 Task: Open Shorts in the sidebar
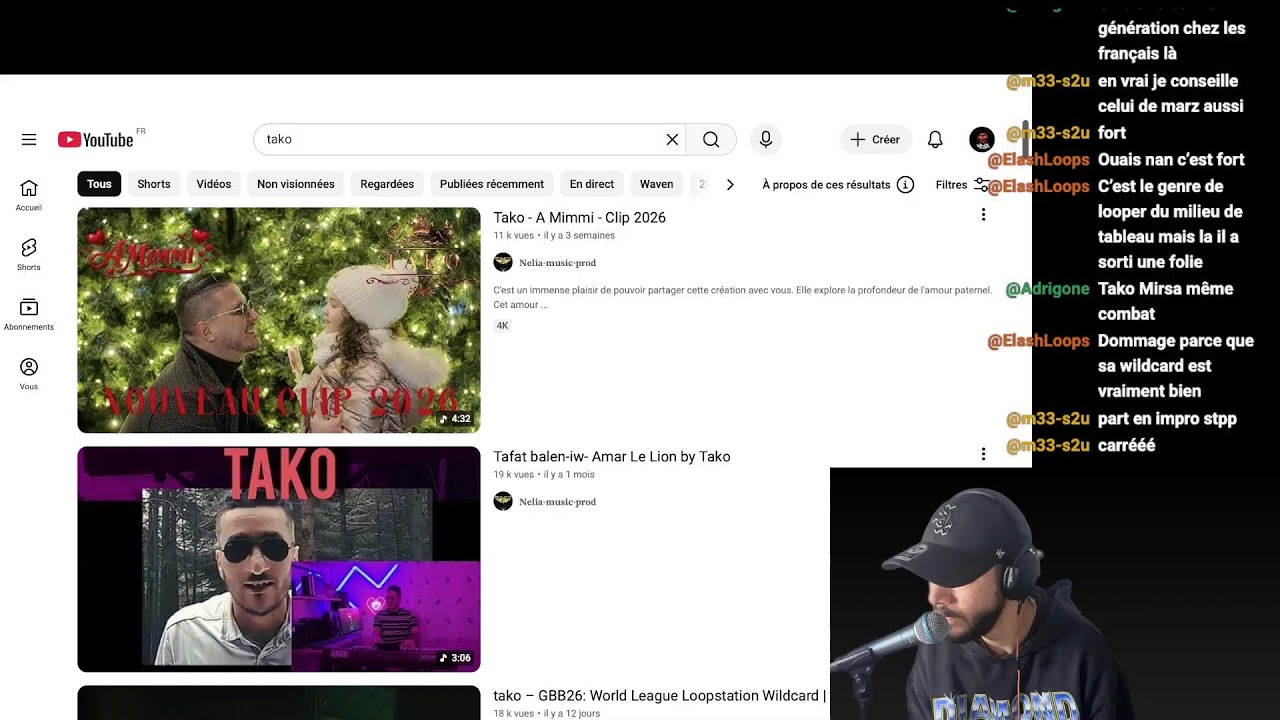29,255
